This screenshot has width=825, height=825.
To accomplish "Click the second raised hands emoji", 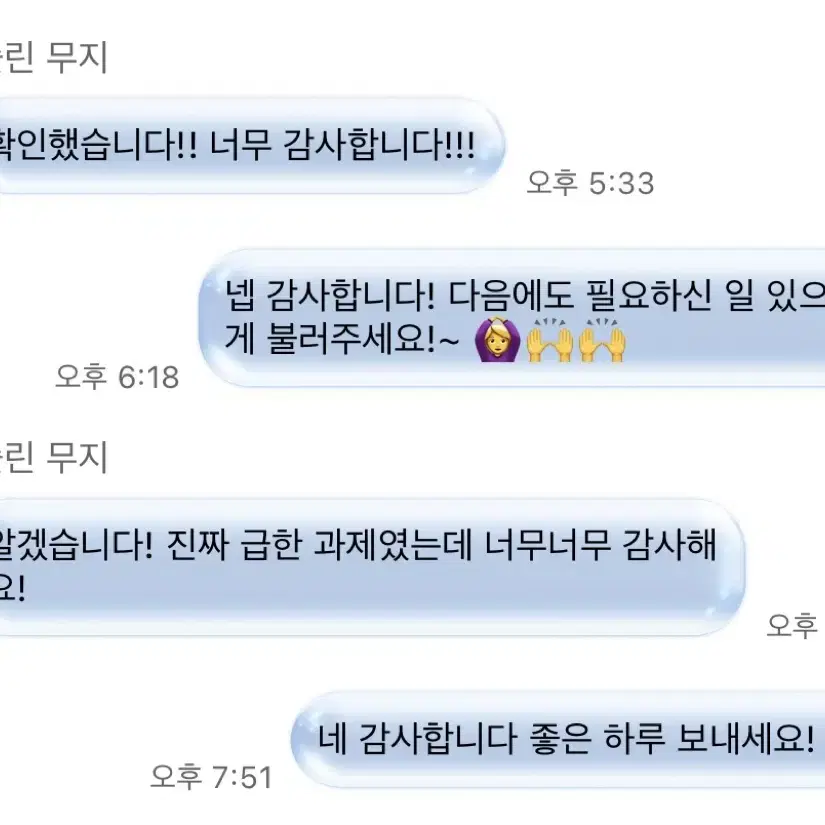I will point(601,340).
